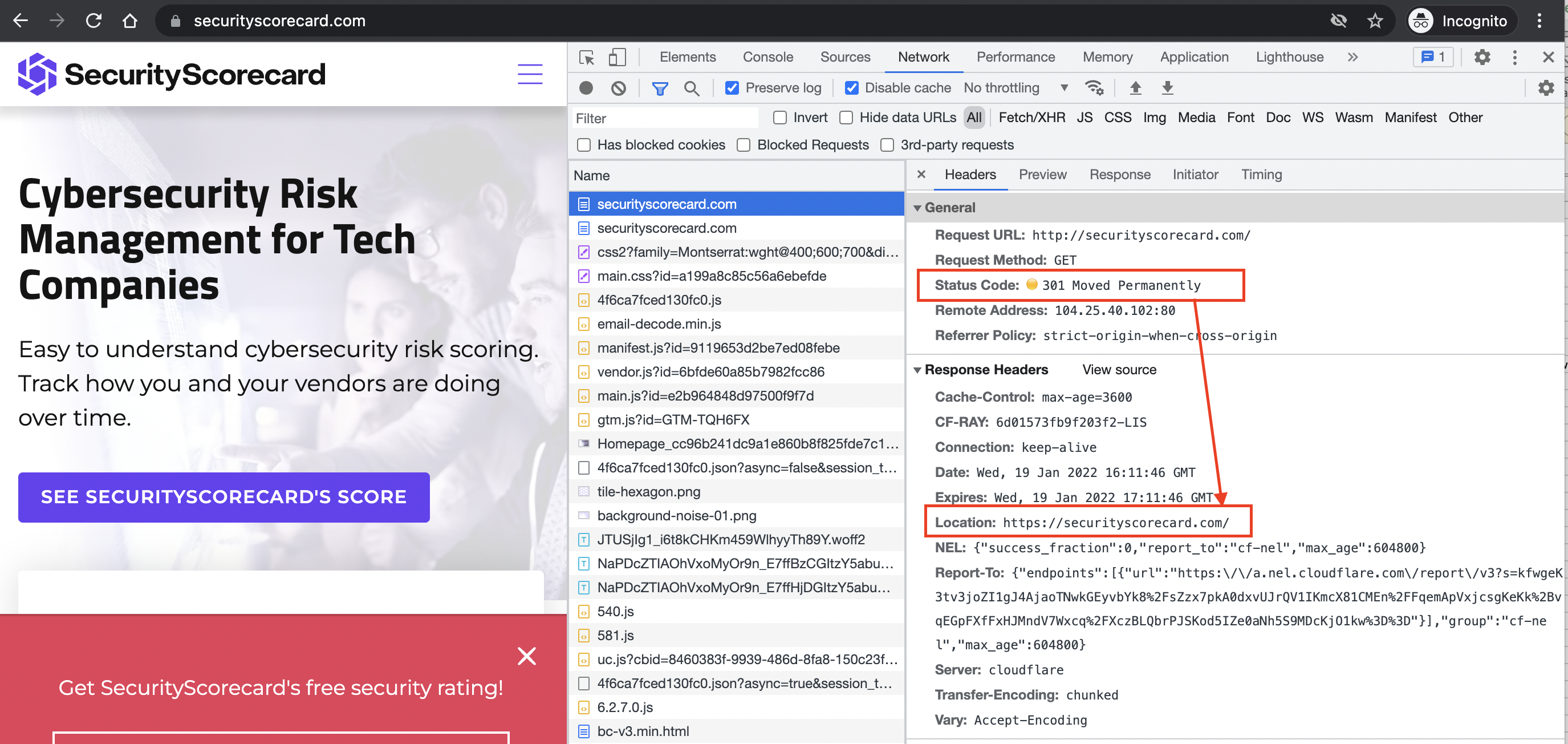The image size is (1568, 744).
Task: Check Blocked Requests
Action: [743, 145]
